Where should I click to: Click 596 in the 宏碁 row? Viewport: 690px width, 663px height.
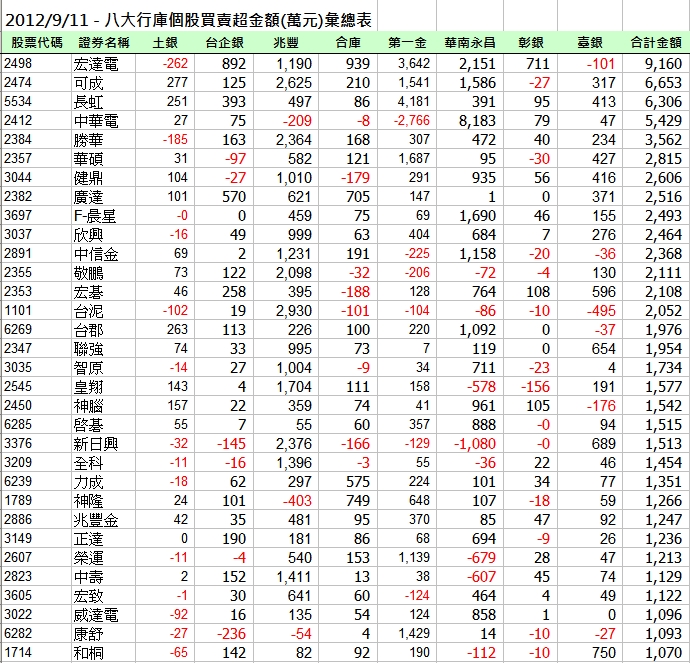pyautogui.click(x=603, y=292)
